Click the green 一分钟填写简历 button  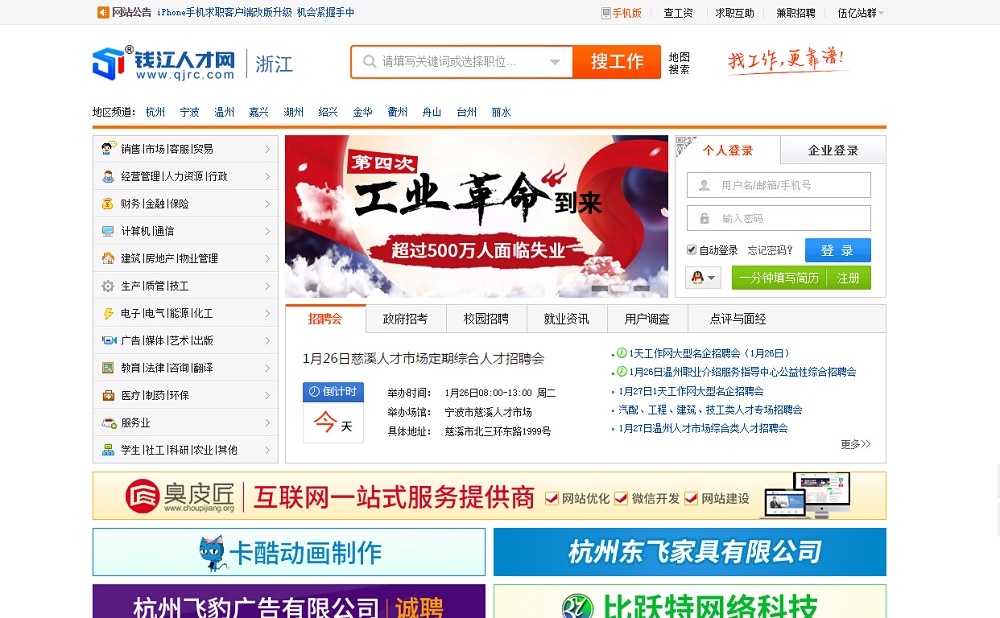click(x=779, y=278)
